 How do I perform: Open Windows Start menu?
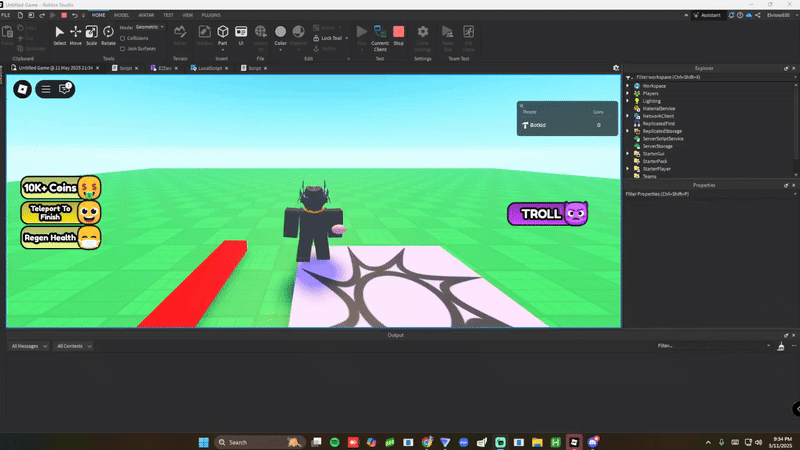tap(204, 442)
